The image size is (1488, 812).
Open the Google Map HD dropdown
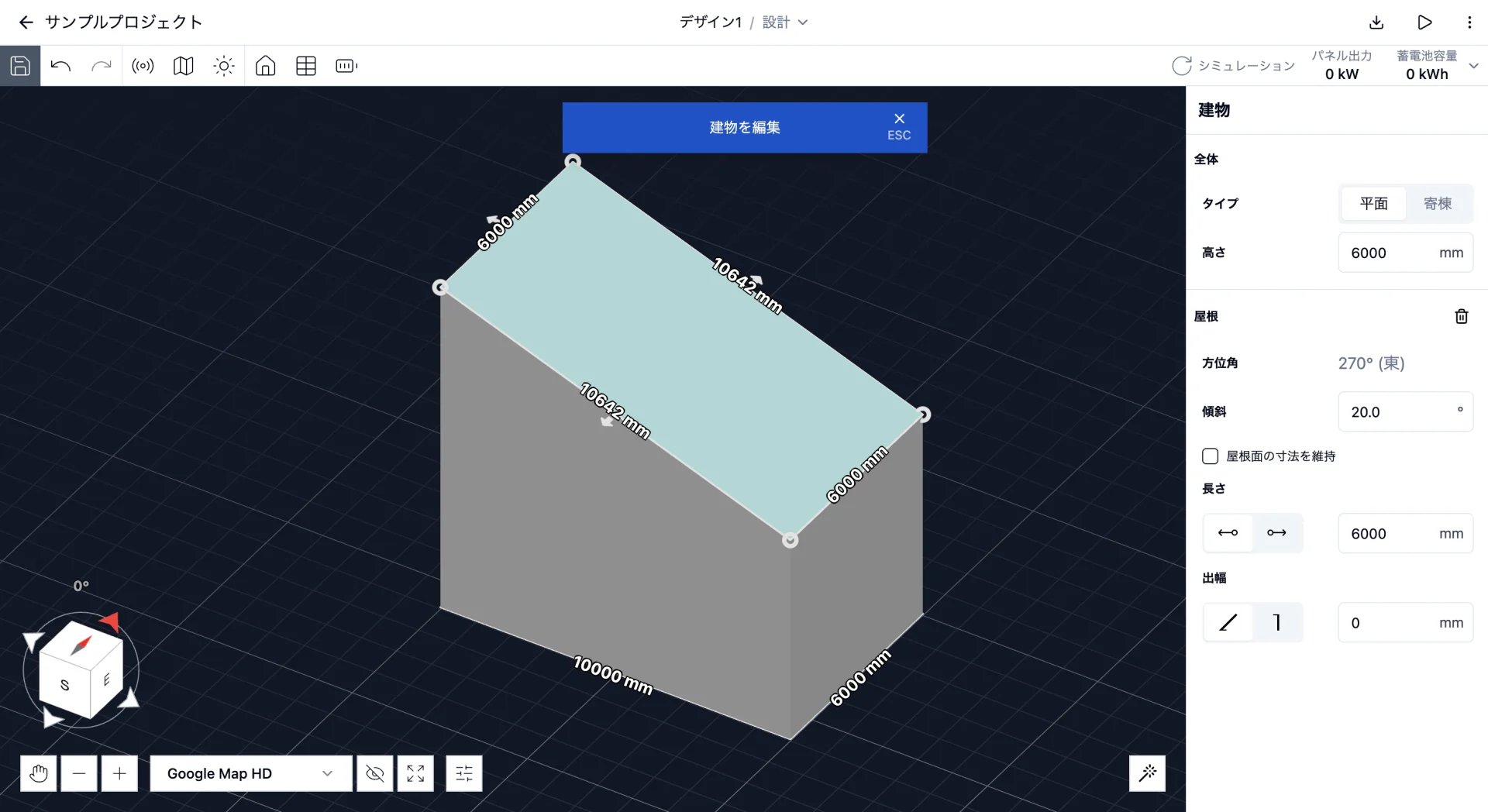click(x=250, y=773)
